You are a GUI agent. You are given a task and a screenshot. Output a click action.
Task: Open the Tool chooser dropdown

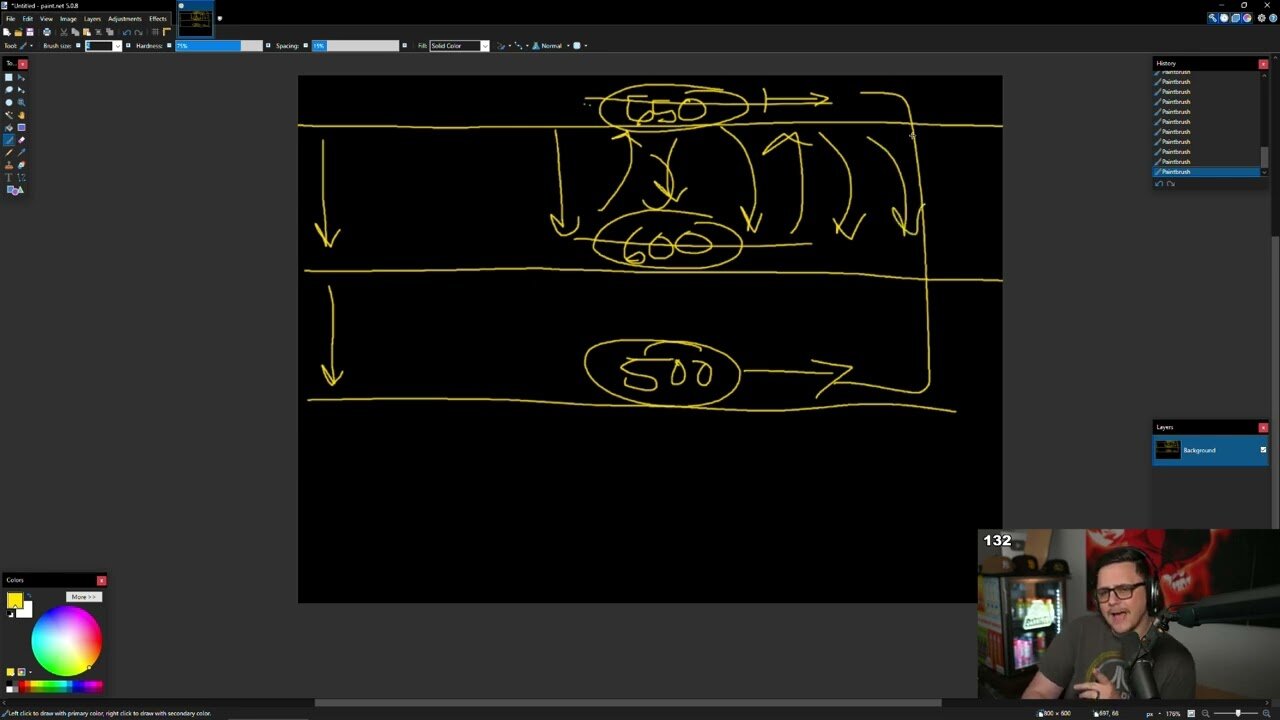pos(26,45)
